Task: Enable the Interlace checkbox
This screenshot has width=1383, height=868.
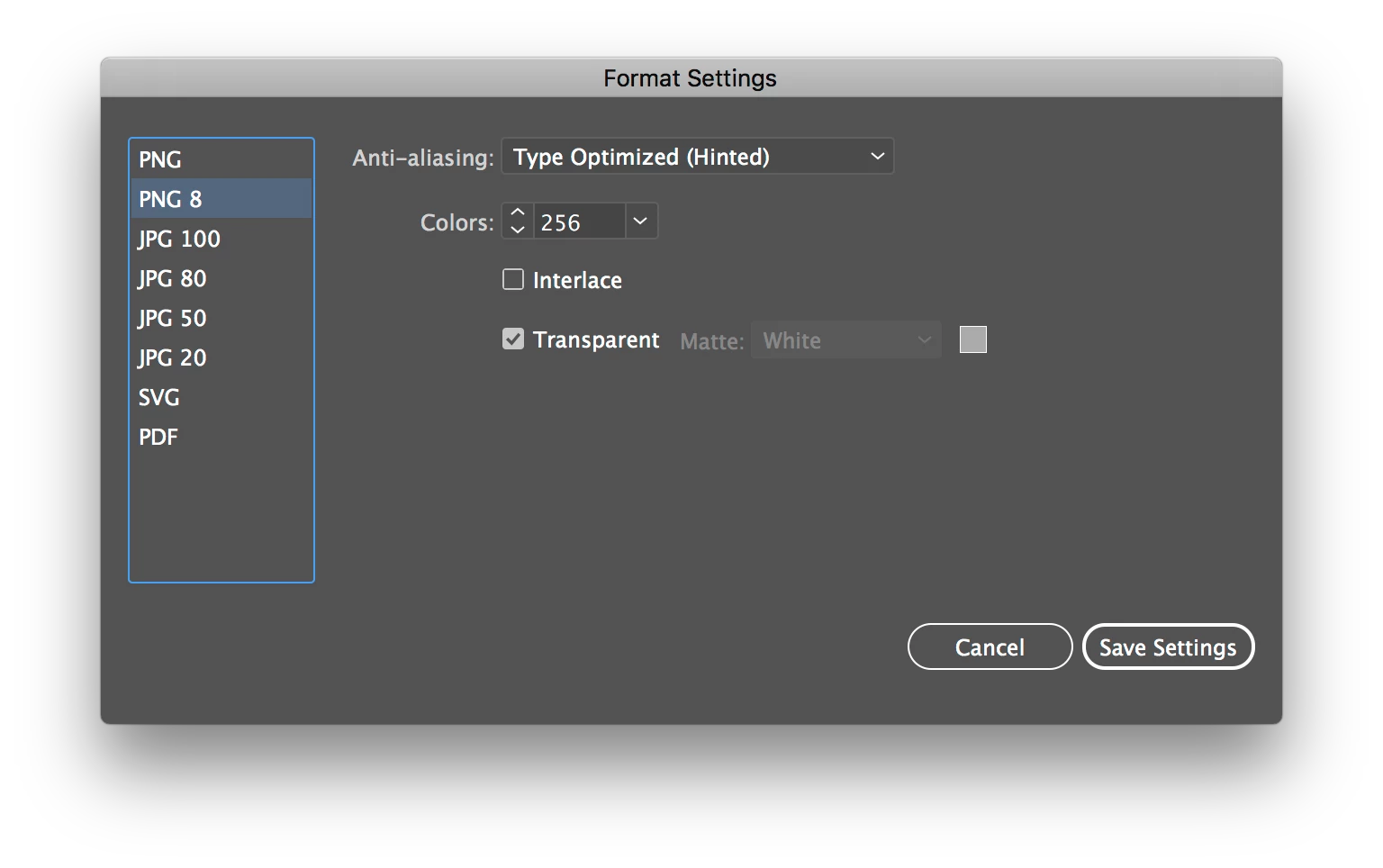Action: coord(513,280)
